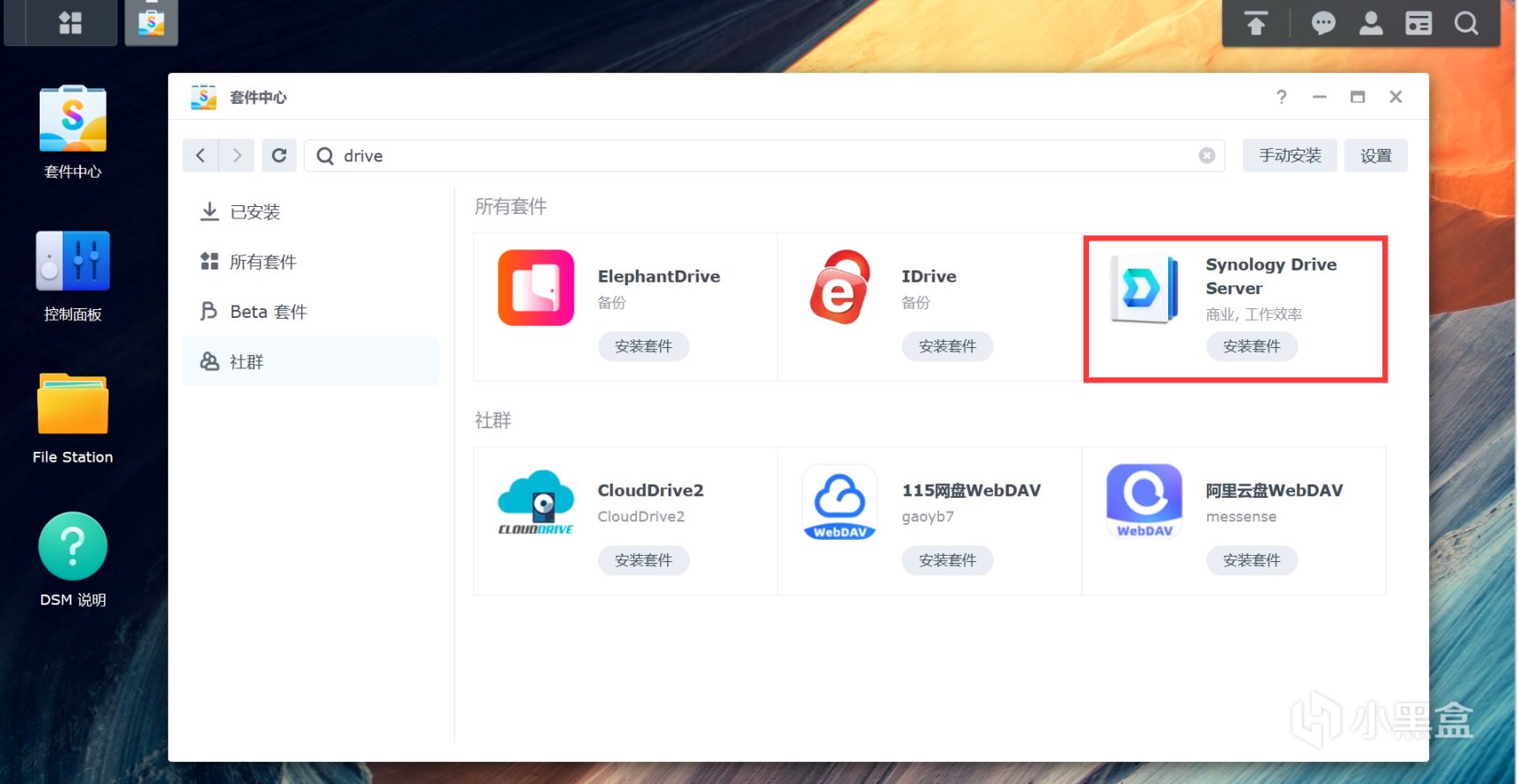
Task: Open the ElephantDrive package title
Action: tap(659, 277)
